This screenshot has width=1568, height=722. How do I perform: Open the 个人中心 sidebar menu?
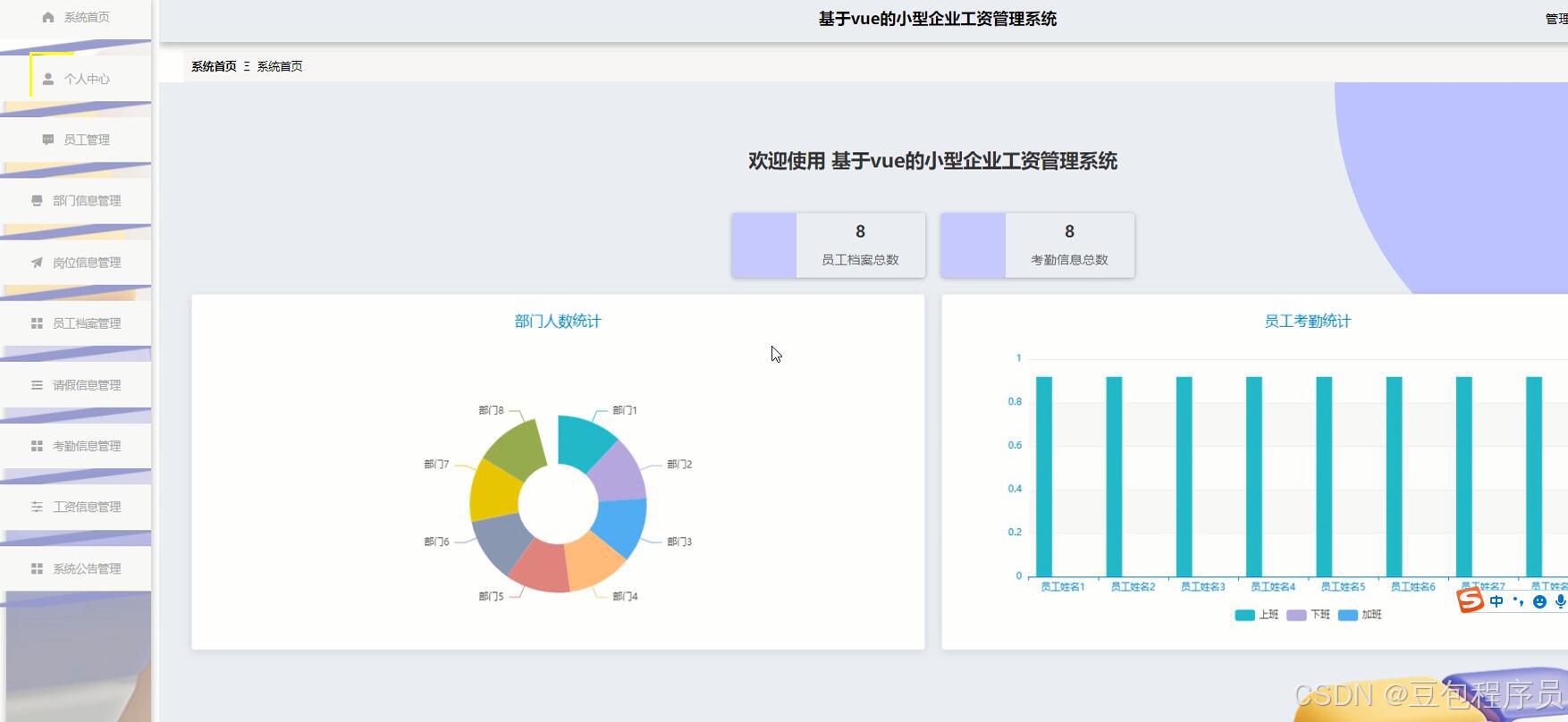tap(76, 79)
